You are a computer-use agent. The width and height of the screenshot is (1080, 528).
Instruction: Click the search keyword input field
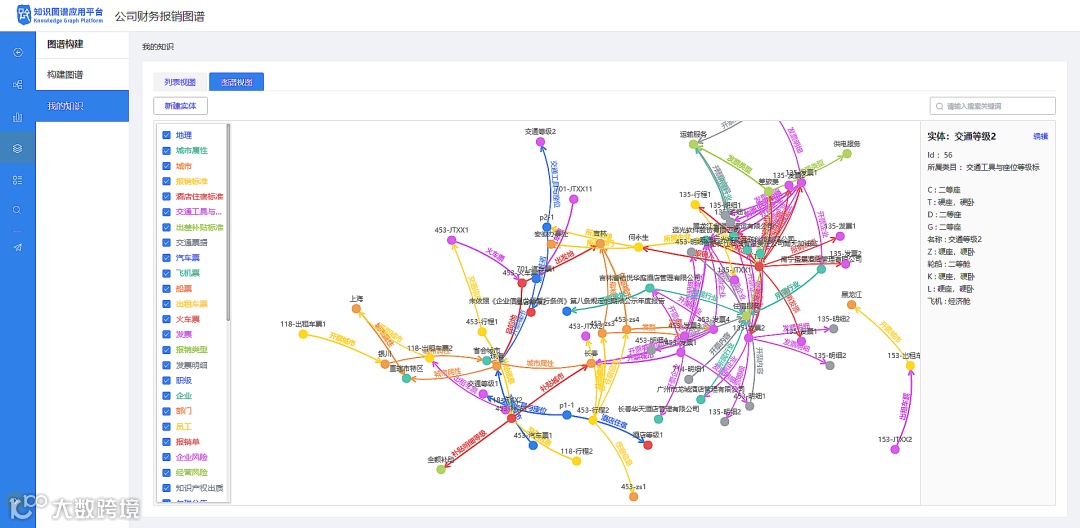[x=993, y=106]
